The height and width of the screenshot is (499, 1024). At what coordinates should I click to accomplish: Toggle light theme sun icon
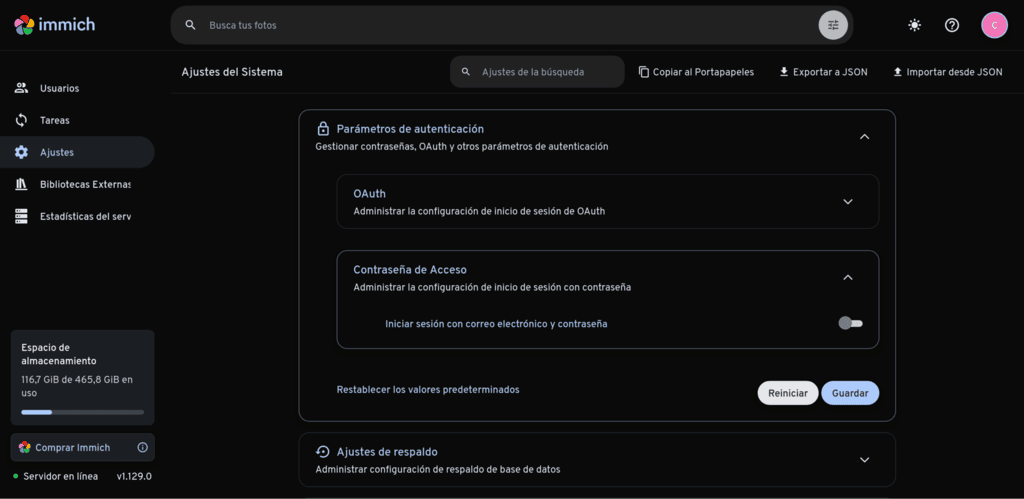click(914, 25)
